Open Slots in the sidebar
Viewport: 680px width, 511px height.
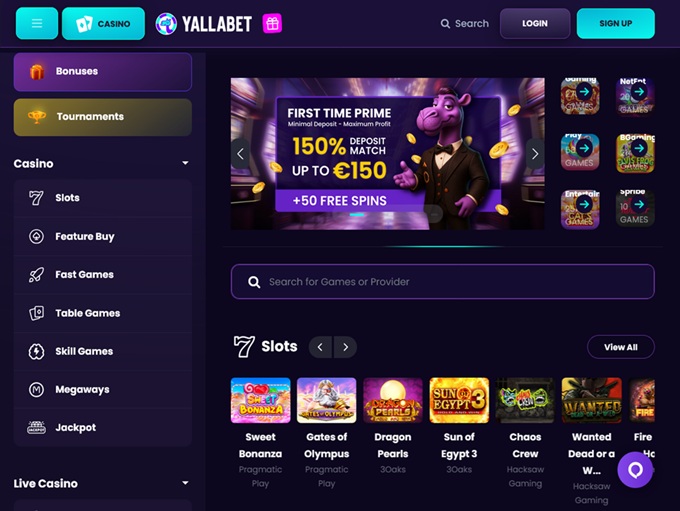click(x=103, y=198)
